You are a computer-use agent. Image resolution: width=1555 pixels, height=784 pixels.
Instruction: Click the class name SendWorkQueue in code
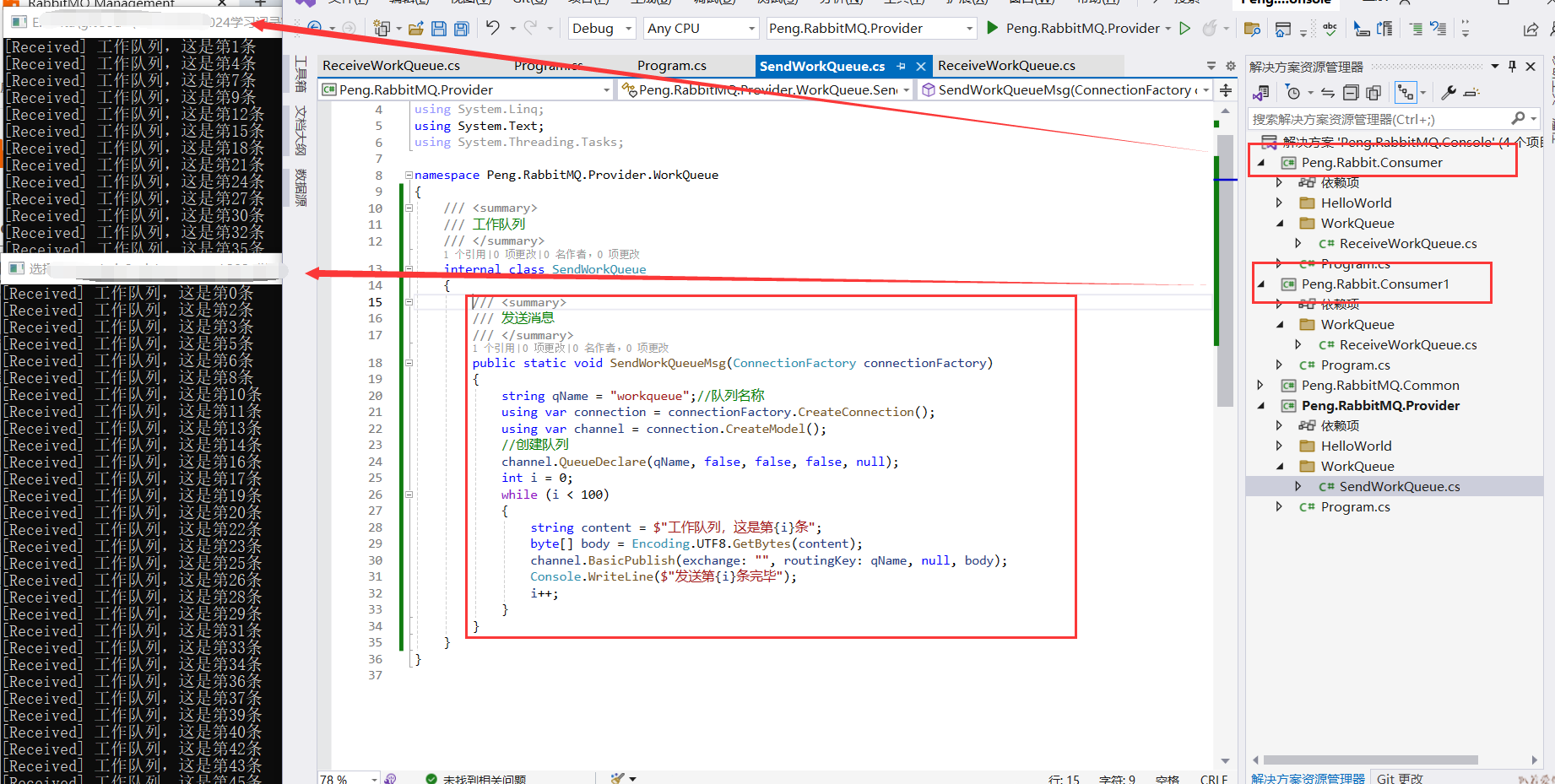coord(599,270)
